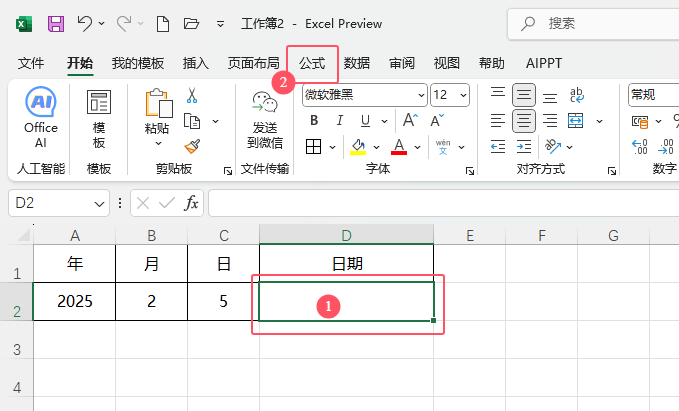The width and height of the screenshot is (679, 411).
Task: Open font color palette dropdown arrow
Action: [417, 147]
